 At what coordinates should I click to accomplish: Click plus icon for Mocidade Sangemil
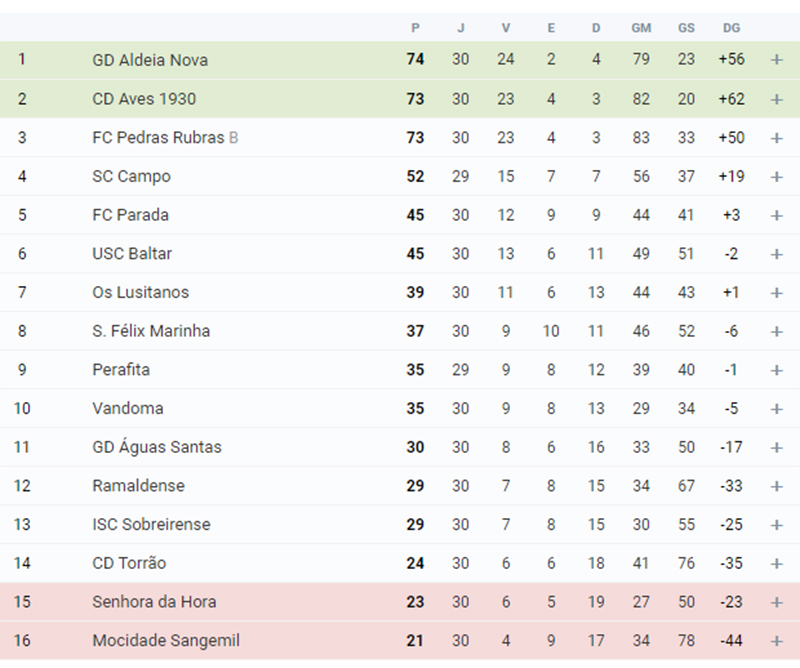776,641
